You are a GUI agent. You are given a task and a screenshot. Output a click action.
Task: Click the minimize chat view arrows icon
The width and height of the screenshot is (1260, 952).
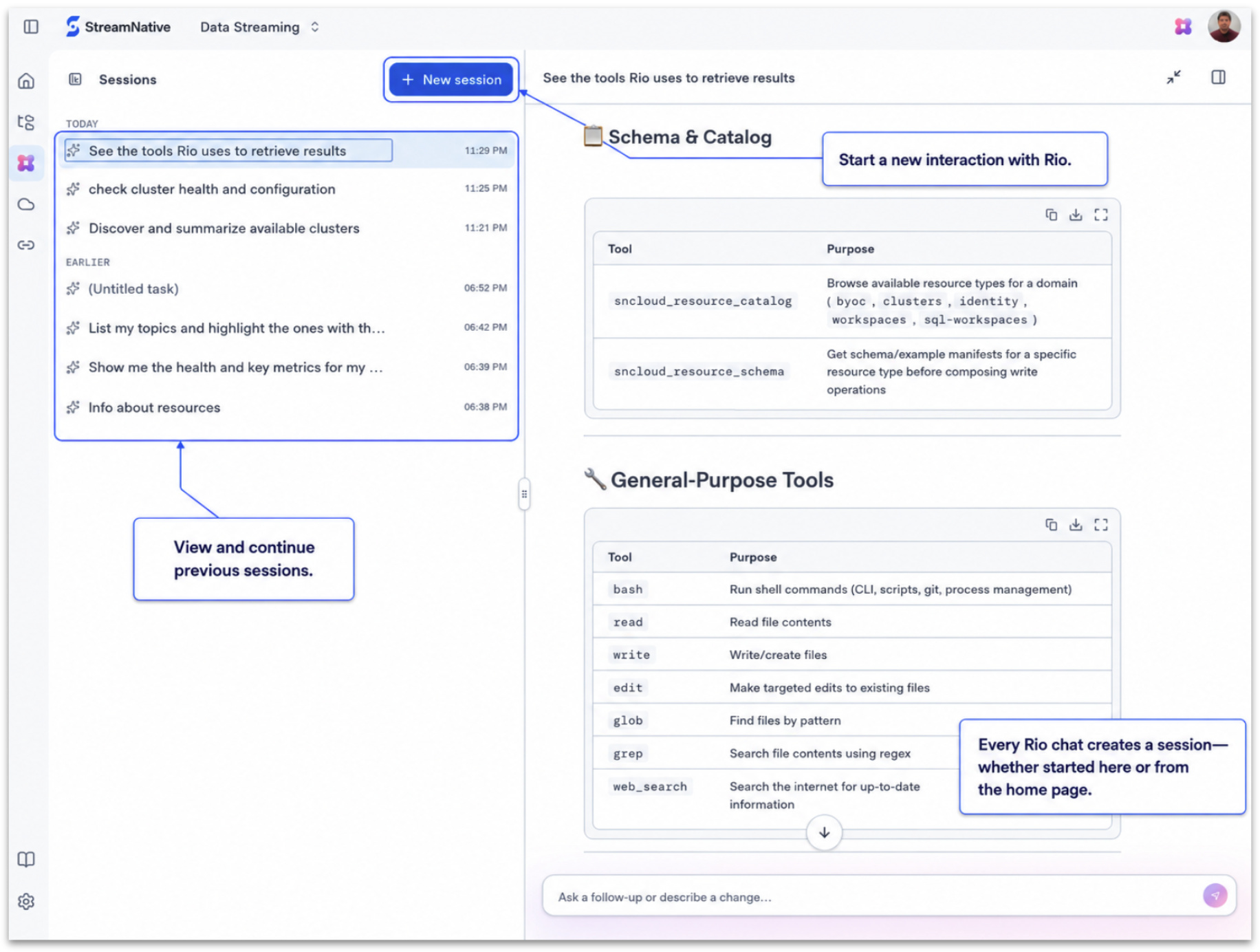[1173, 77]
